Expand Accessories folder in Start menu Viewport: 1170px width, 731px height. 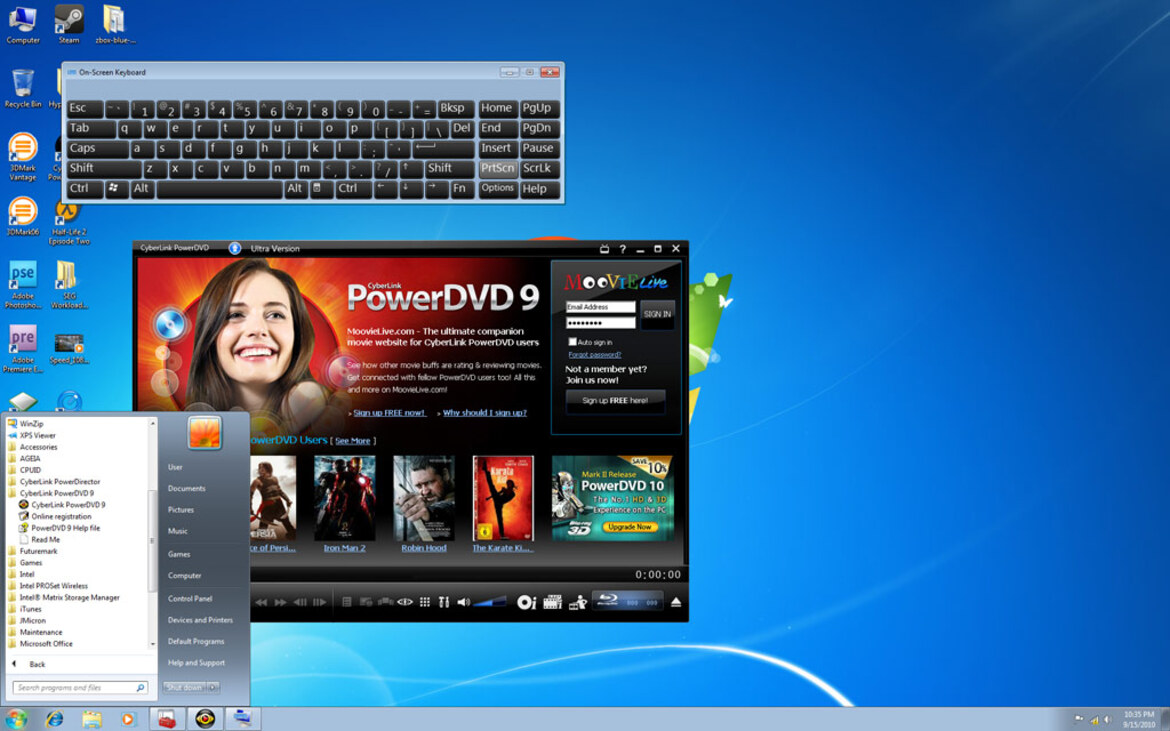pos(38,447)
